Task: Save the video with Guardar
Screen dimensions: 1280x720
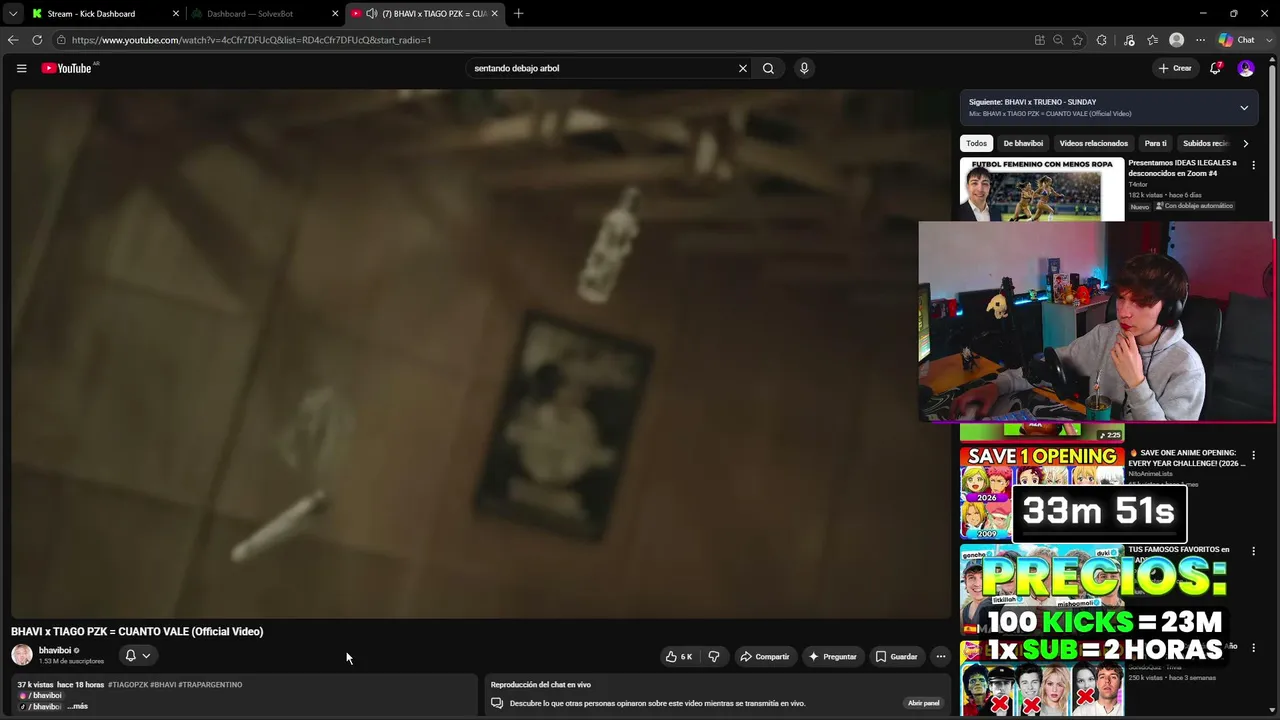Action: pyautogui.click(x=897, y=656)
